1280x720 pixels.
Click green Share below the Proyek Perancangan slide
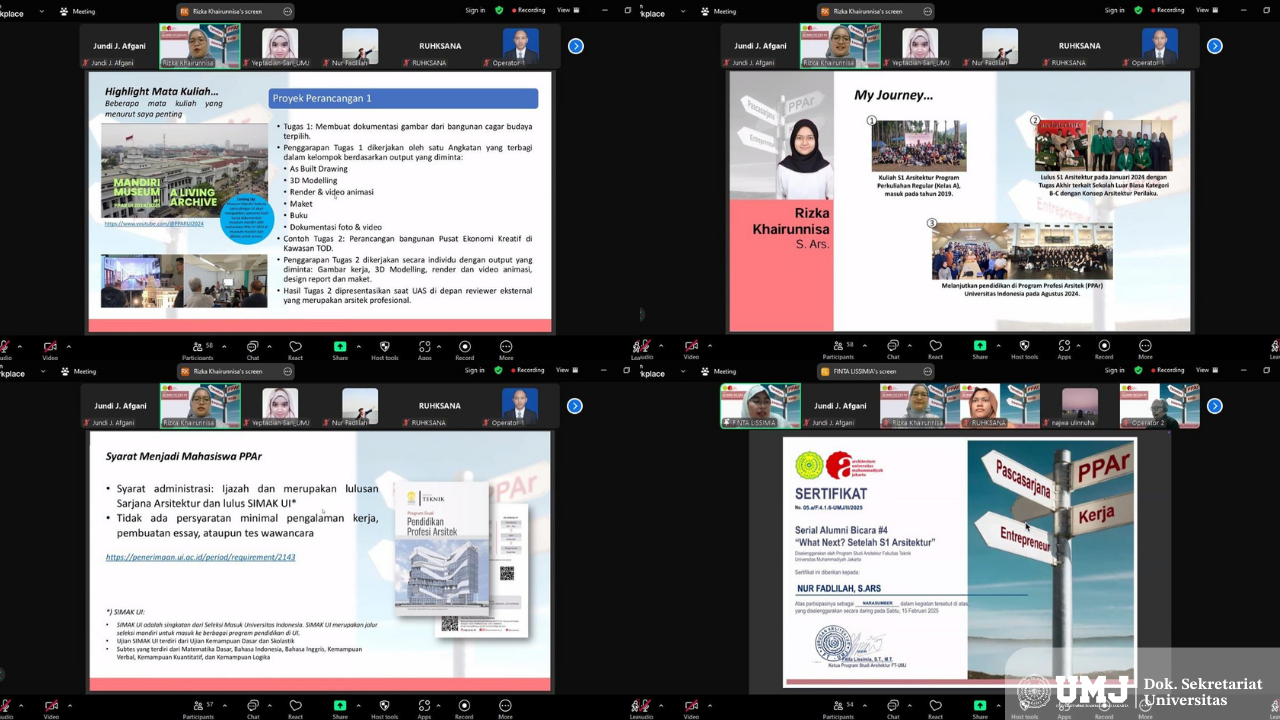pyautogui.click(x=340, y=350)
